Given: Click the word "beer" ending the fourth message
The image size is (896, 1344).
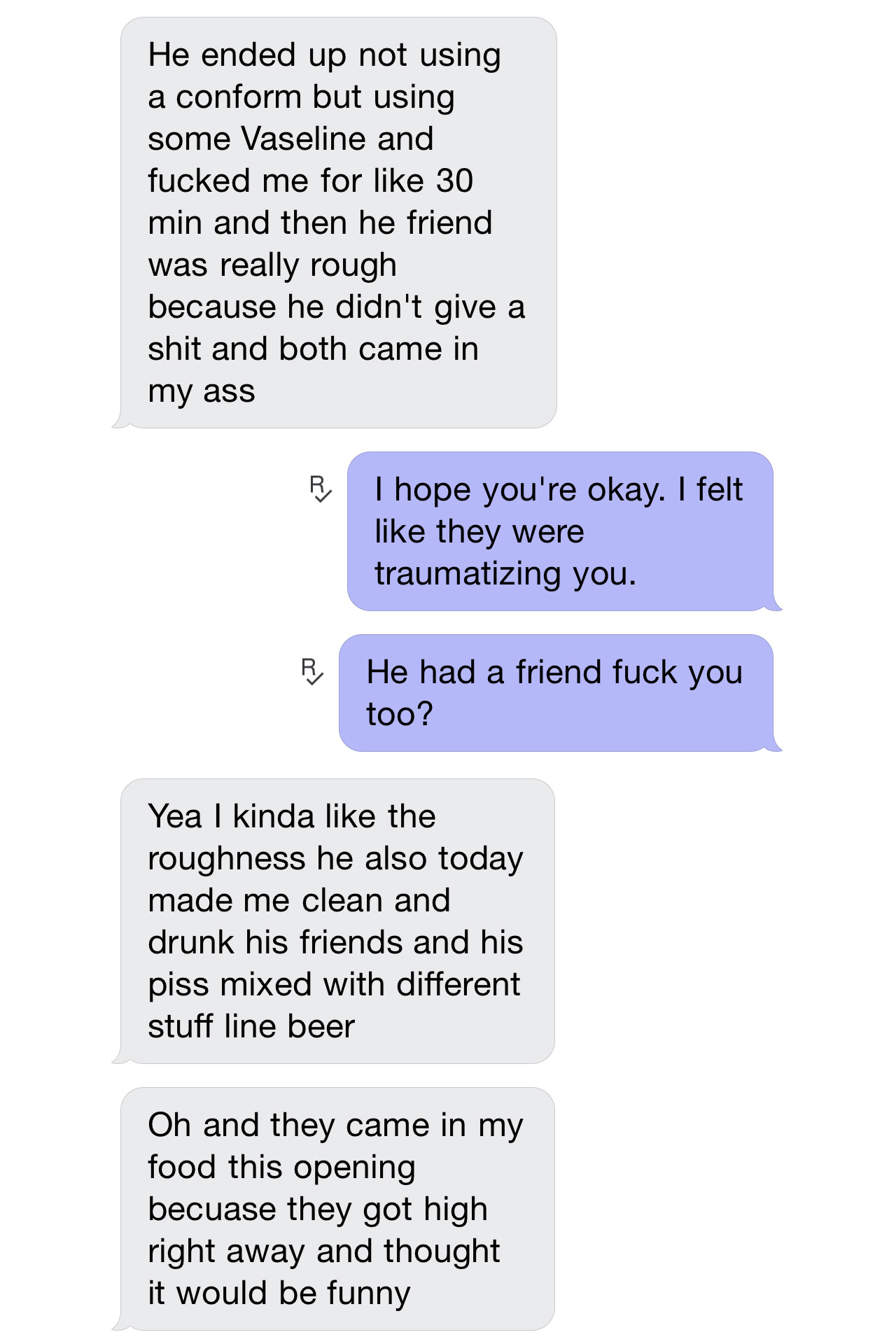Looking at the screenshot, I should coord(321,1027).
